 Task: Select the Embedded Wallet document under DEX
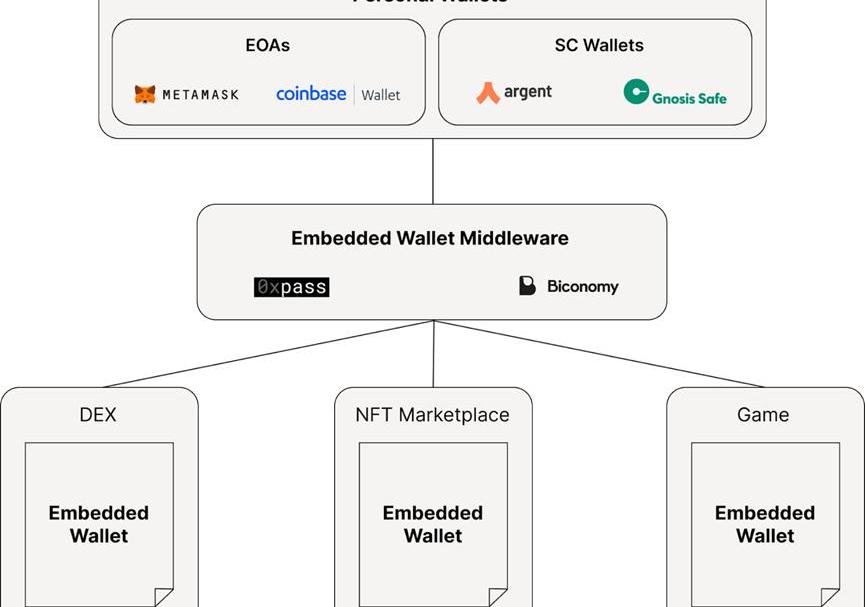(99, 524)
